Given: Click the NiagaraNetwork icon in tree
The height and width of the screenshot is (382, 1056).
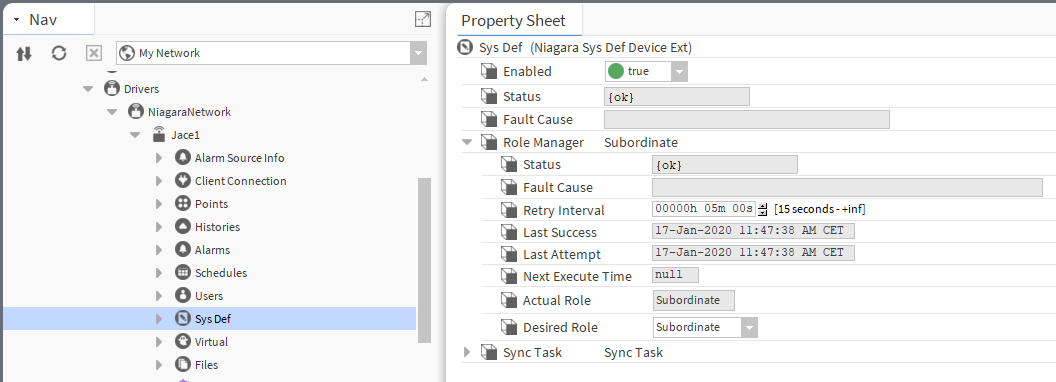Looking at the screenshot, I should coord(136,111).
